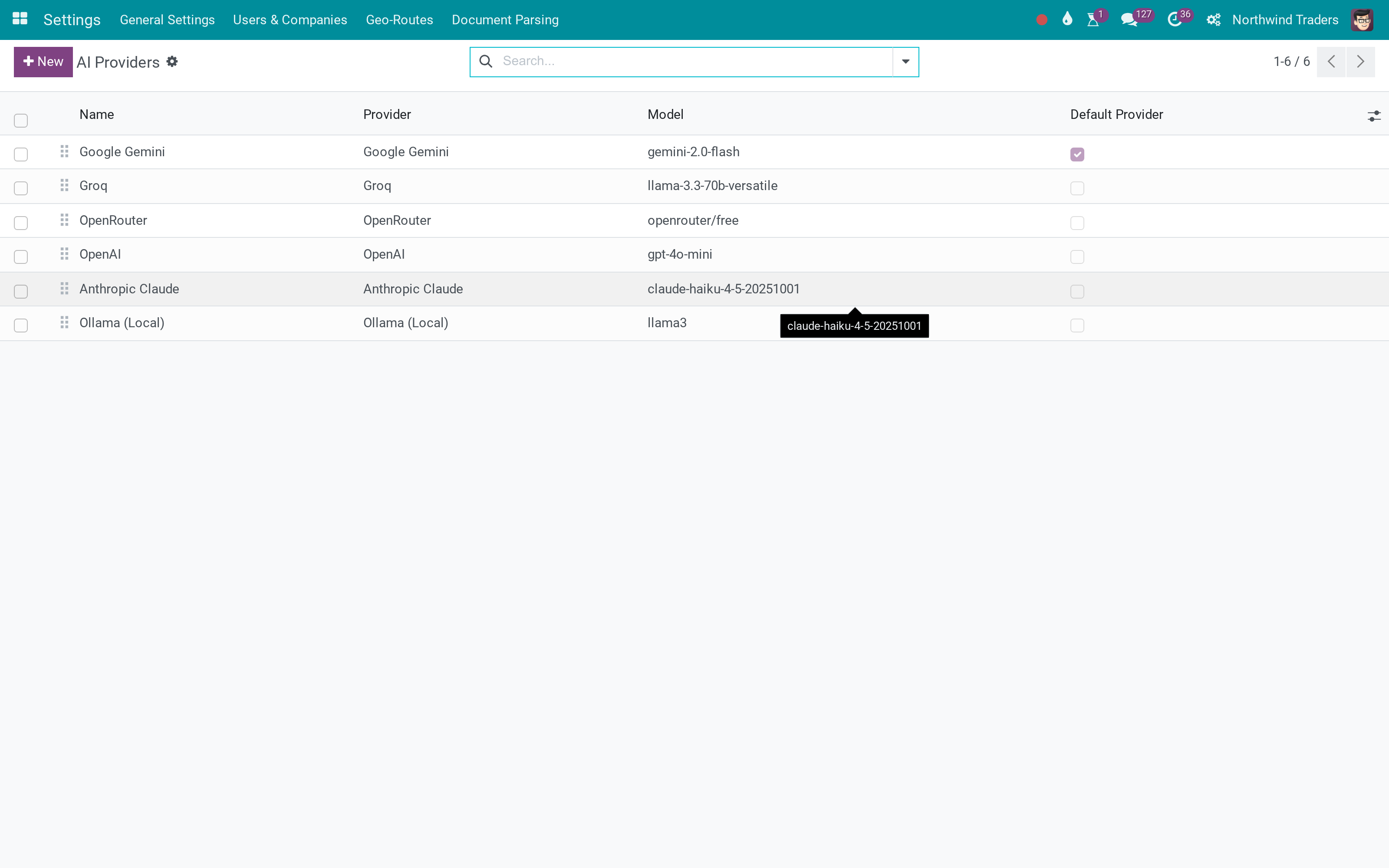Open the Ollama (Local) name cell
Image resolution: width=1389 pixels, height=868 pixels.
tap(122, 322)
